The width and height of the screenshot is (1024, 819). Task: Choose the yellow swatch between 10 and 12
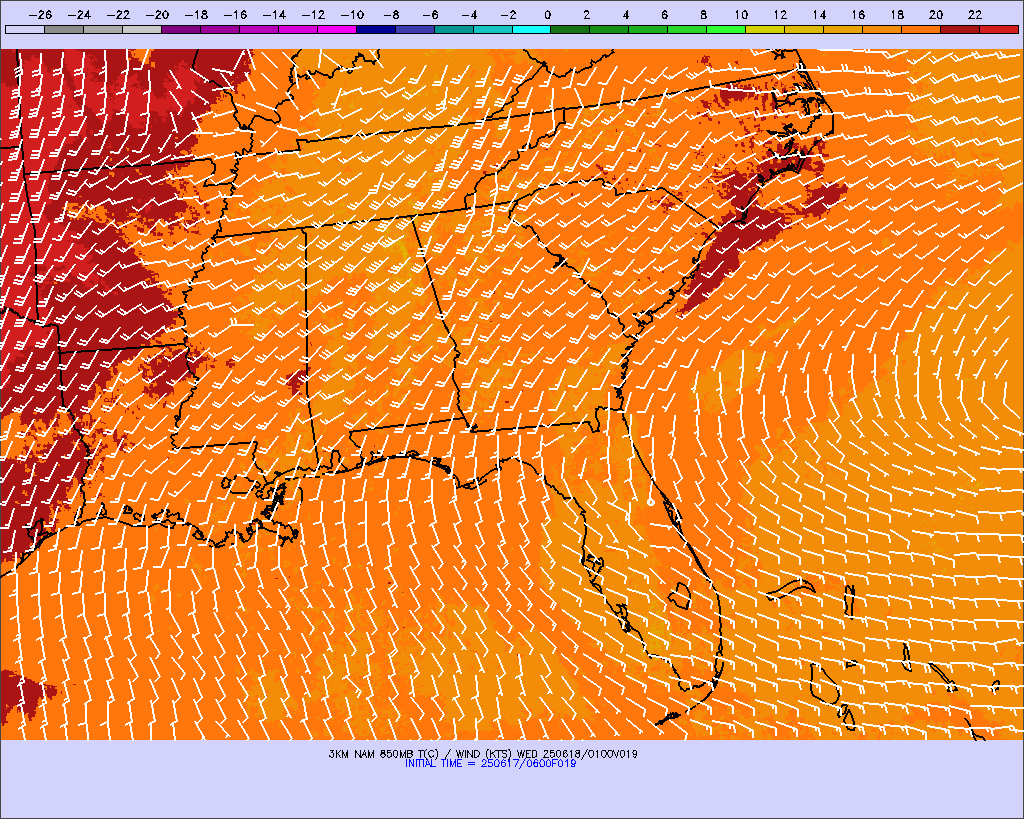pos(765,29)
